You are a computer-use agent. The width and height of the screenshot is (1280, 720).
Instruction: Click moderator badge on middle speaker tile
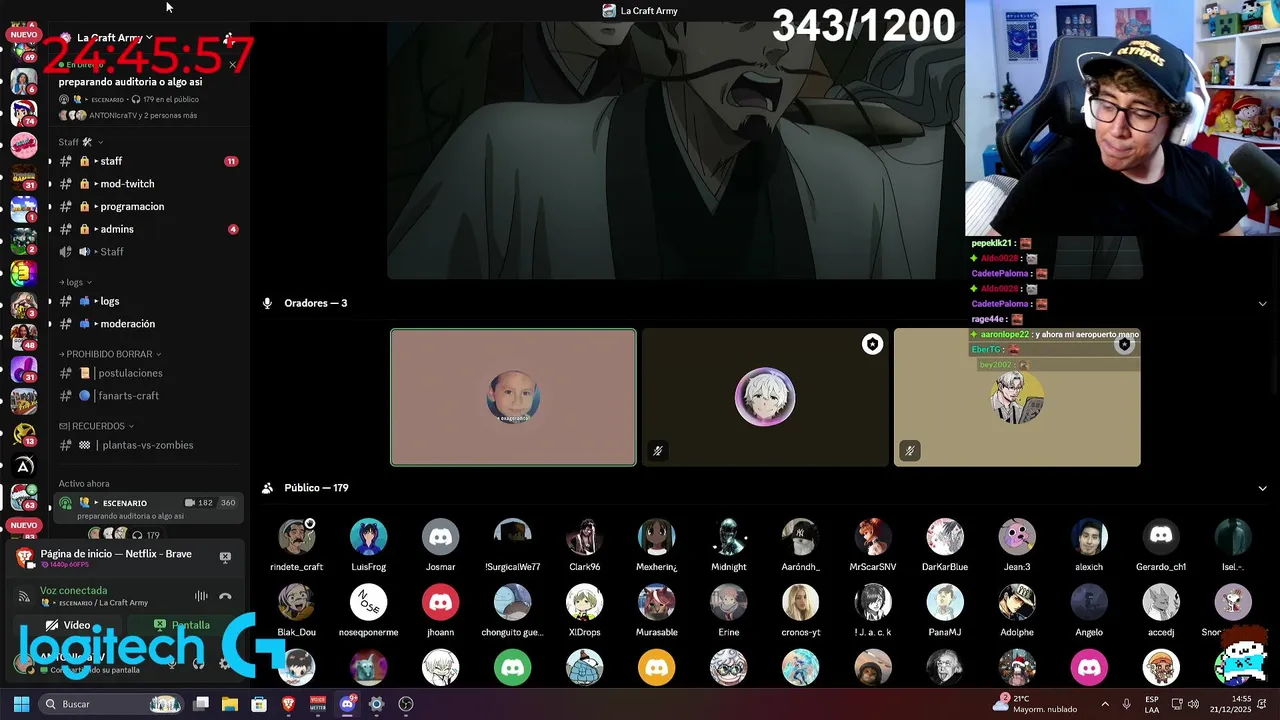[872, 344]
